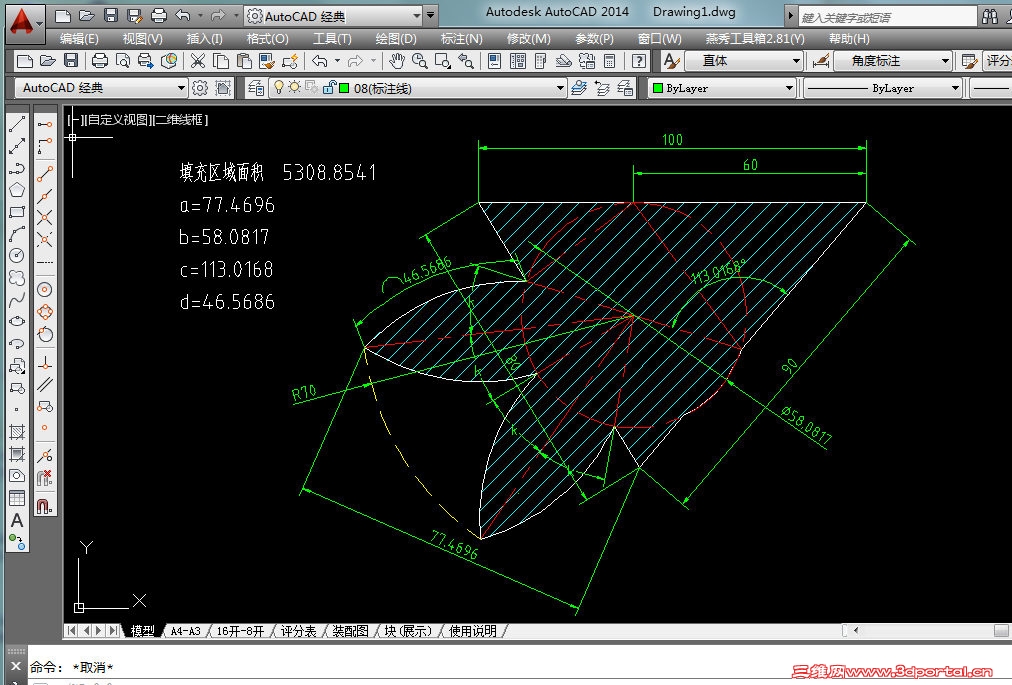Click the Snap to Endpoint icon
Screen dimensions: 1012x685
[x=45, y=174]
